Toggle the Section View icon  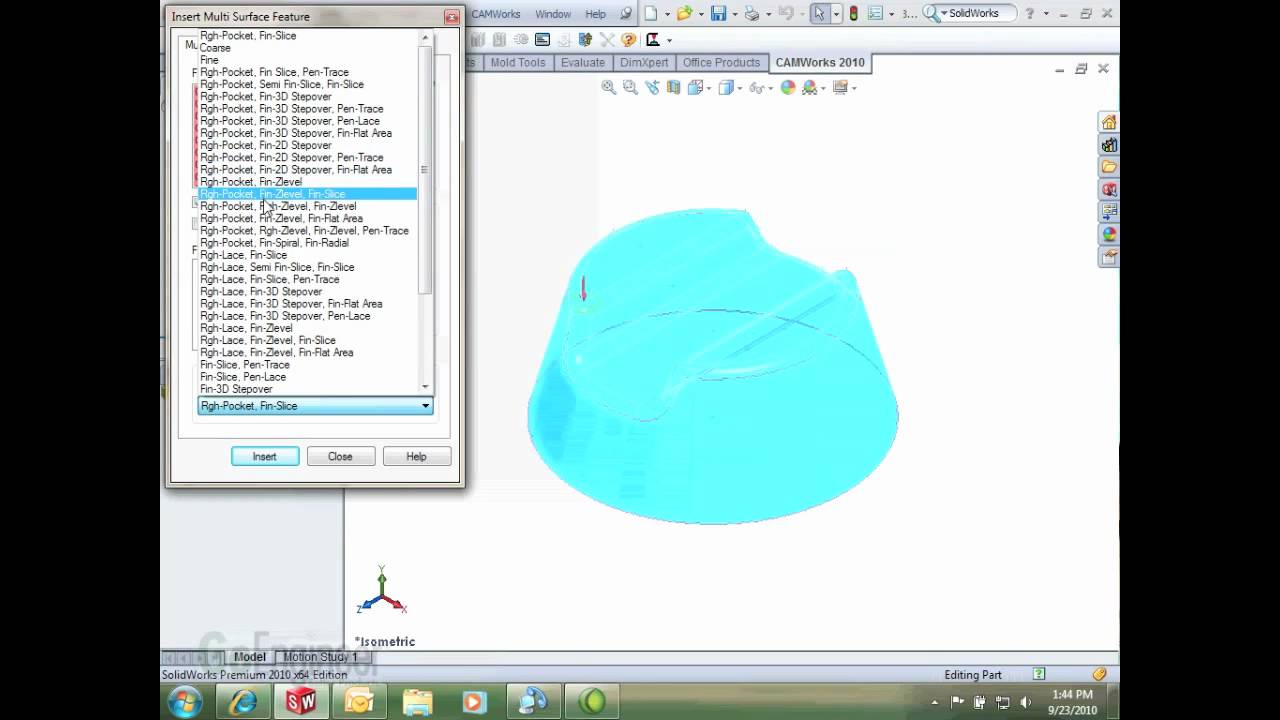pyautogui.click(x=673, y=88)
